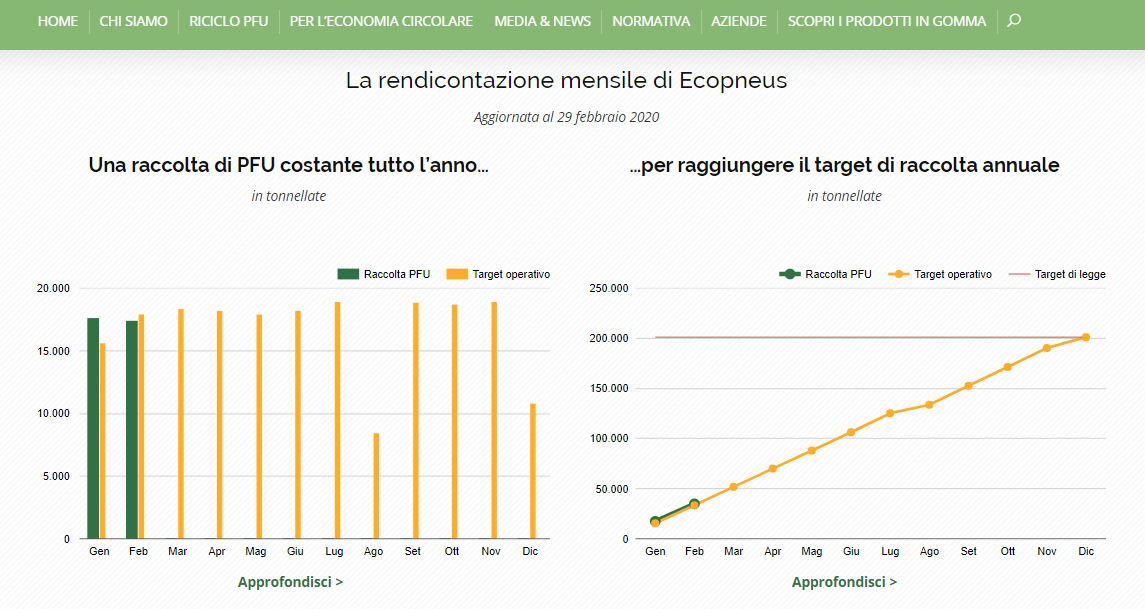Click the Mar point on the orange line

click(734, 487)
